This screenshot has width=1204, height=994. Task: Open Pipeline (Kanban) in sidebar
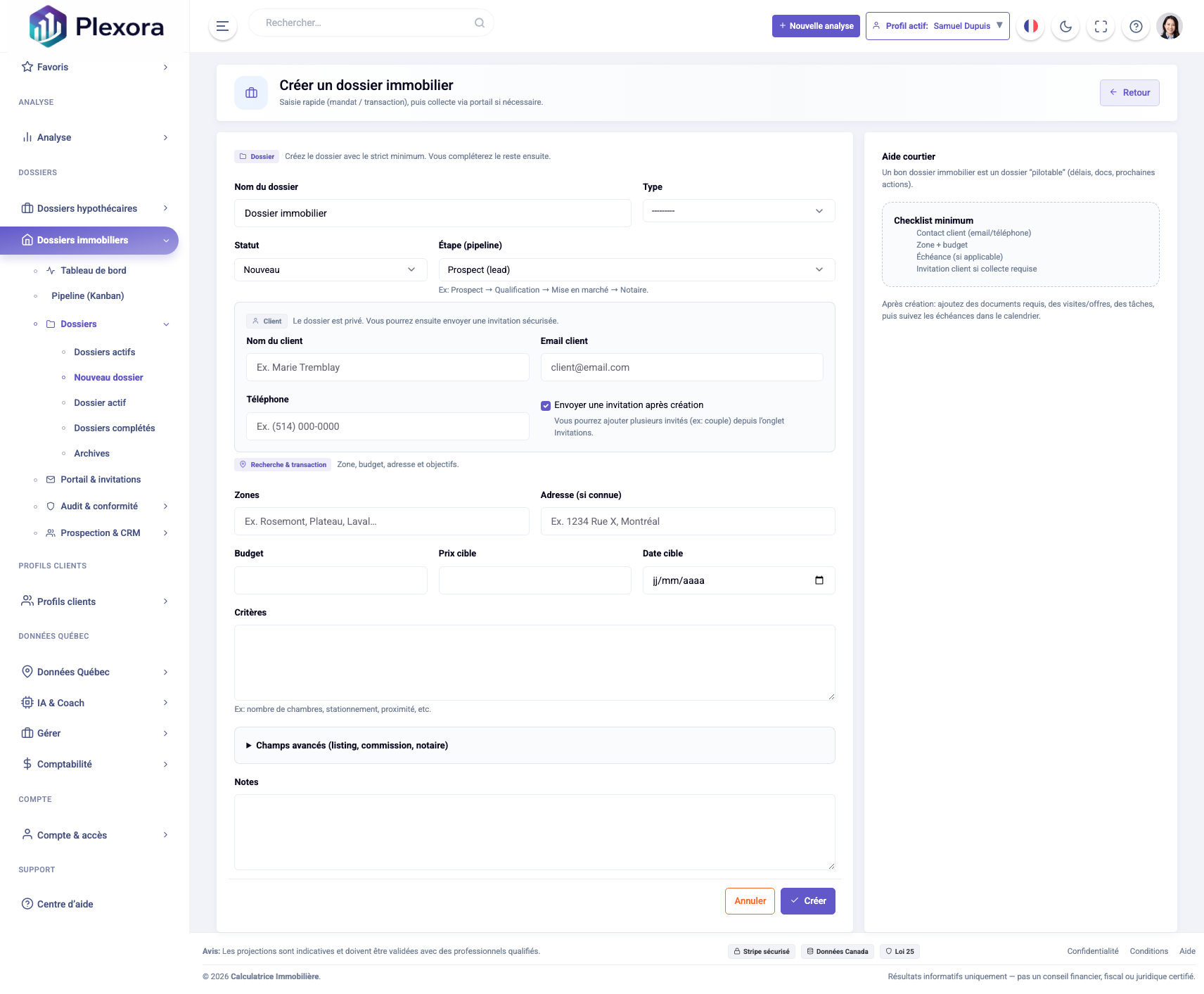88,296
